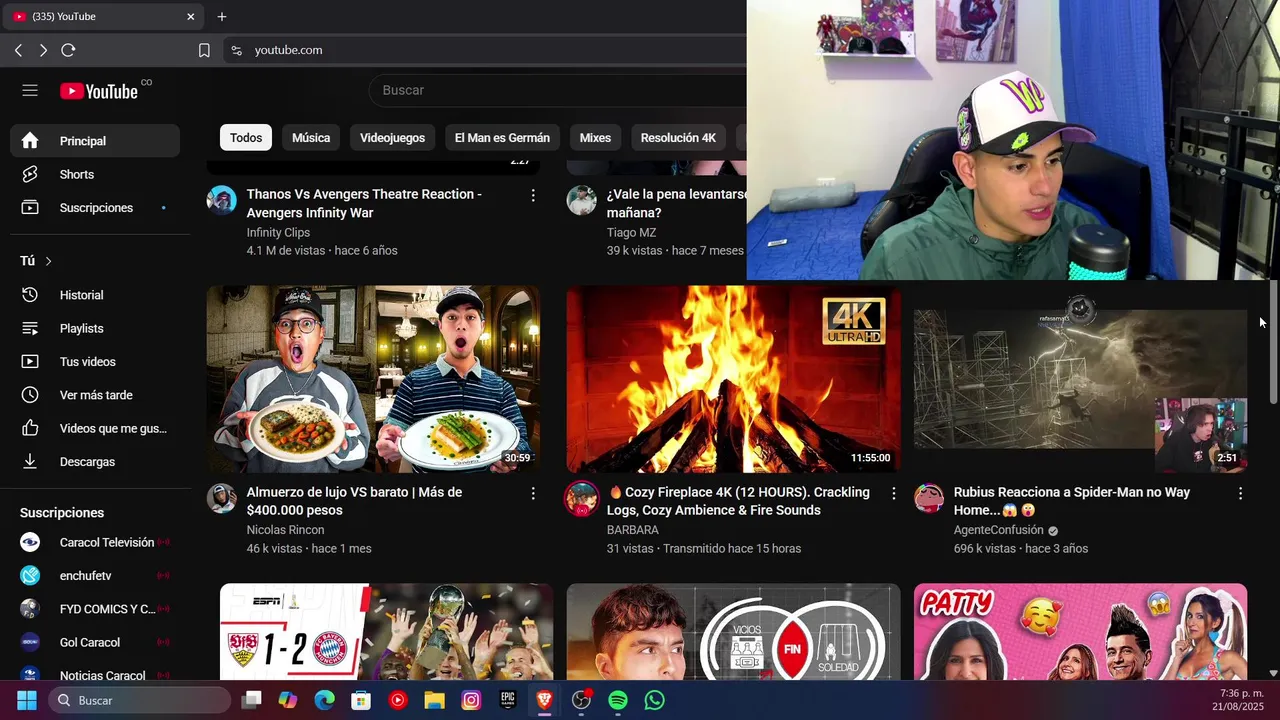1280x720 pixels.
Task: Select the Música filter chip
Action: pos(311,138)
